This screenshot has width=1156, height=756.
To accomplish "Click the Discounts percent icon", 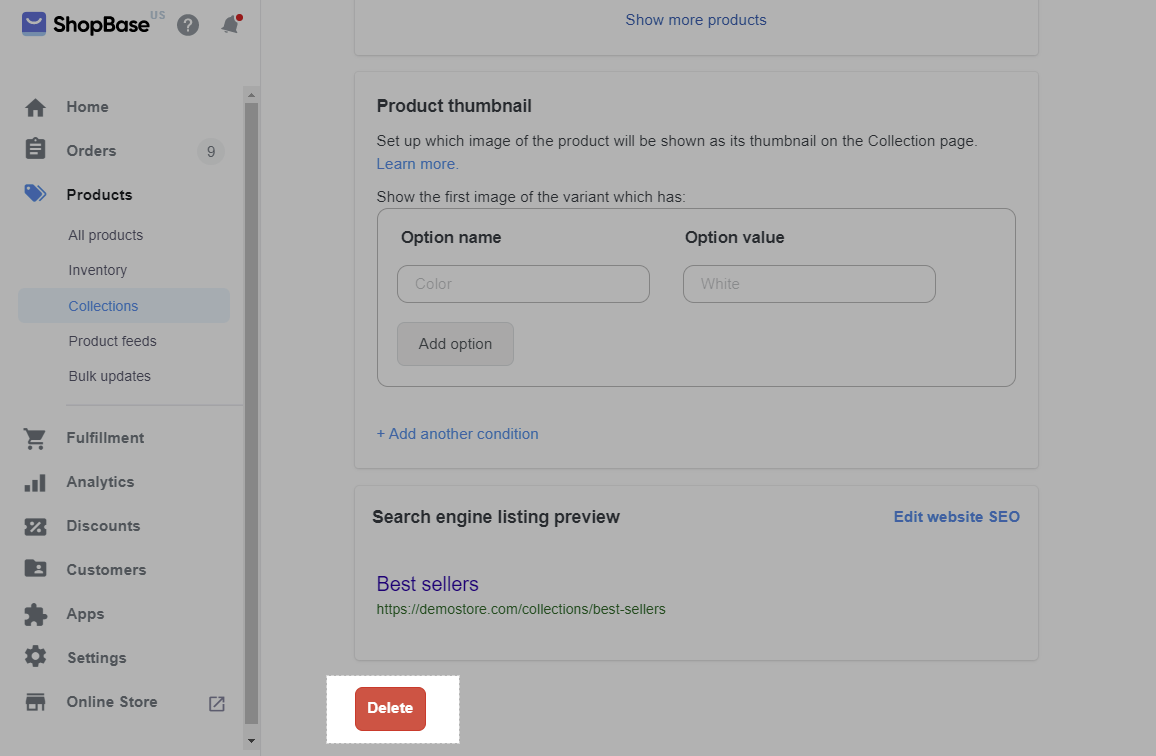I will click(x=35, y=526).
